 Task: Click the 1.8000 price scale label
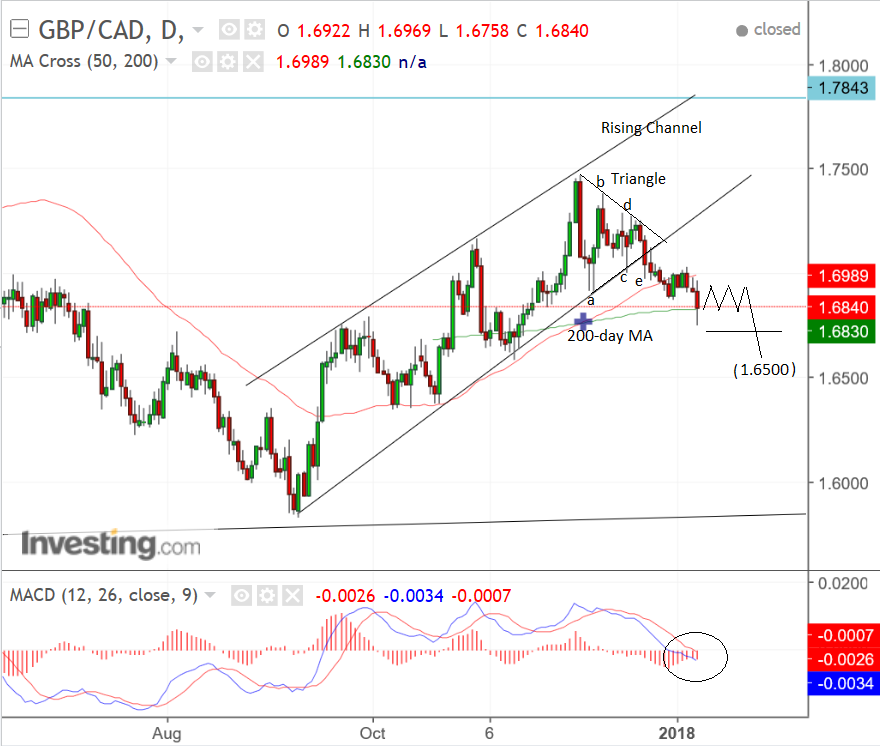[844, 66]
